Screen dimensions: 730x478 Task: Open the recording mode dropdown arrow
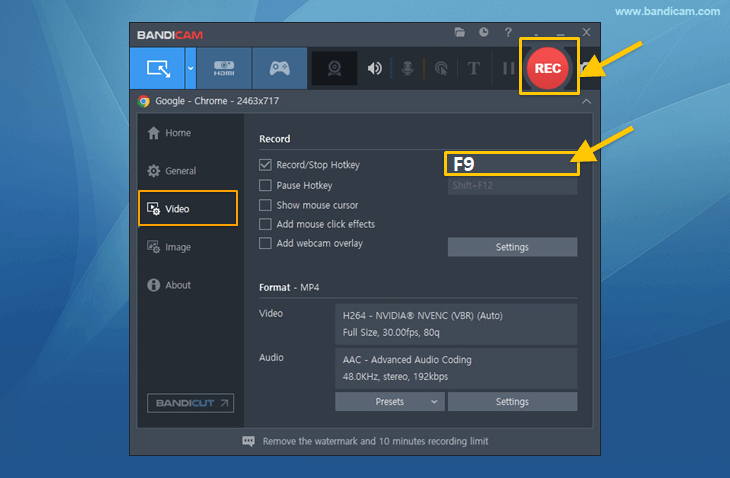click(x=190, y=68)
